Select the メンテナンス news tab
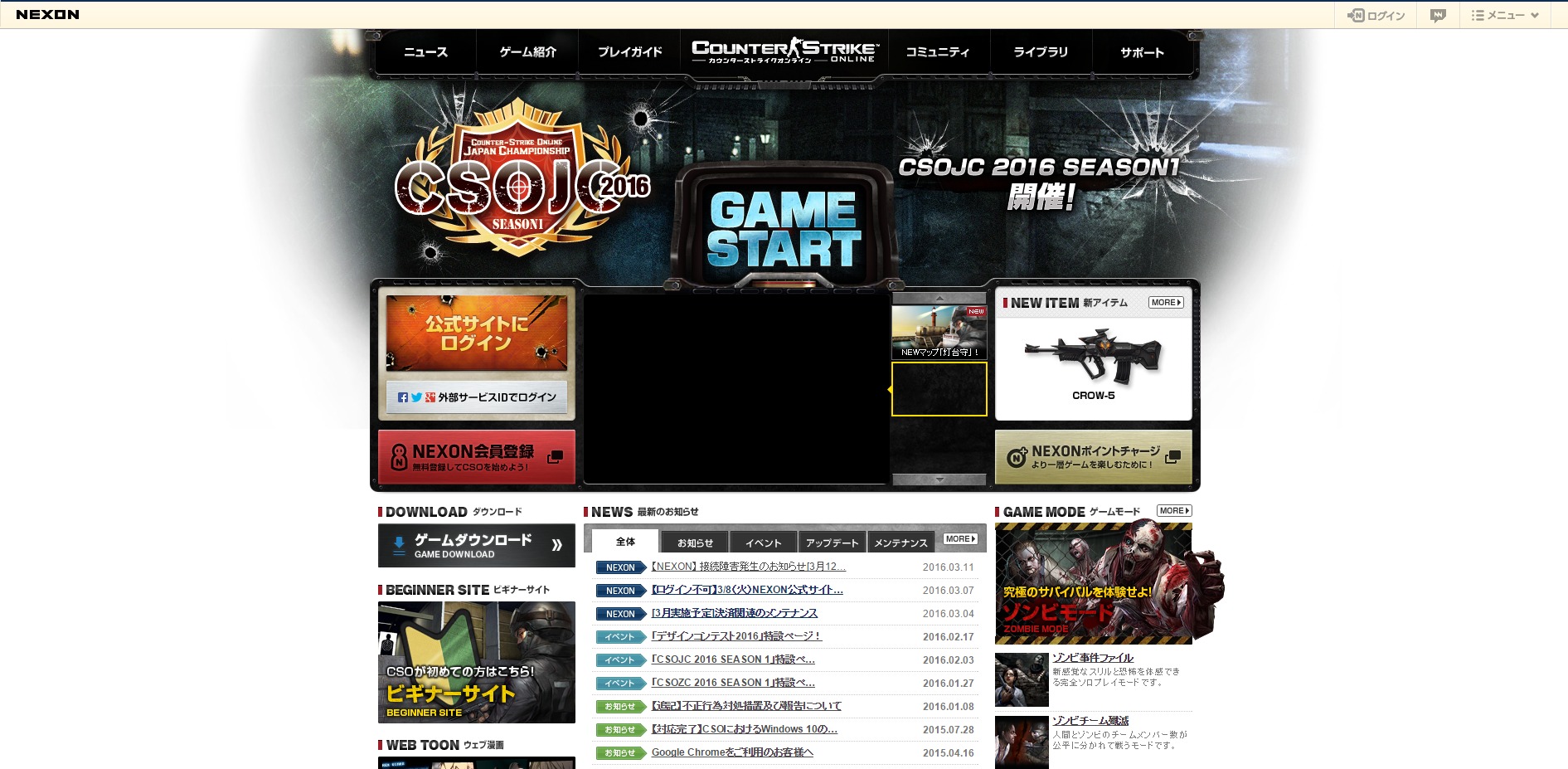Screen dimensions: 1568x769 pos(901,543)
